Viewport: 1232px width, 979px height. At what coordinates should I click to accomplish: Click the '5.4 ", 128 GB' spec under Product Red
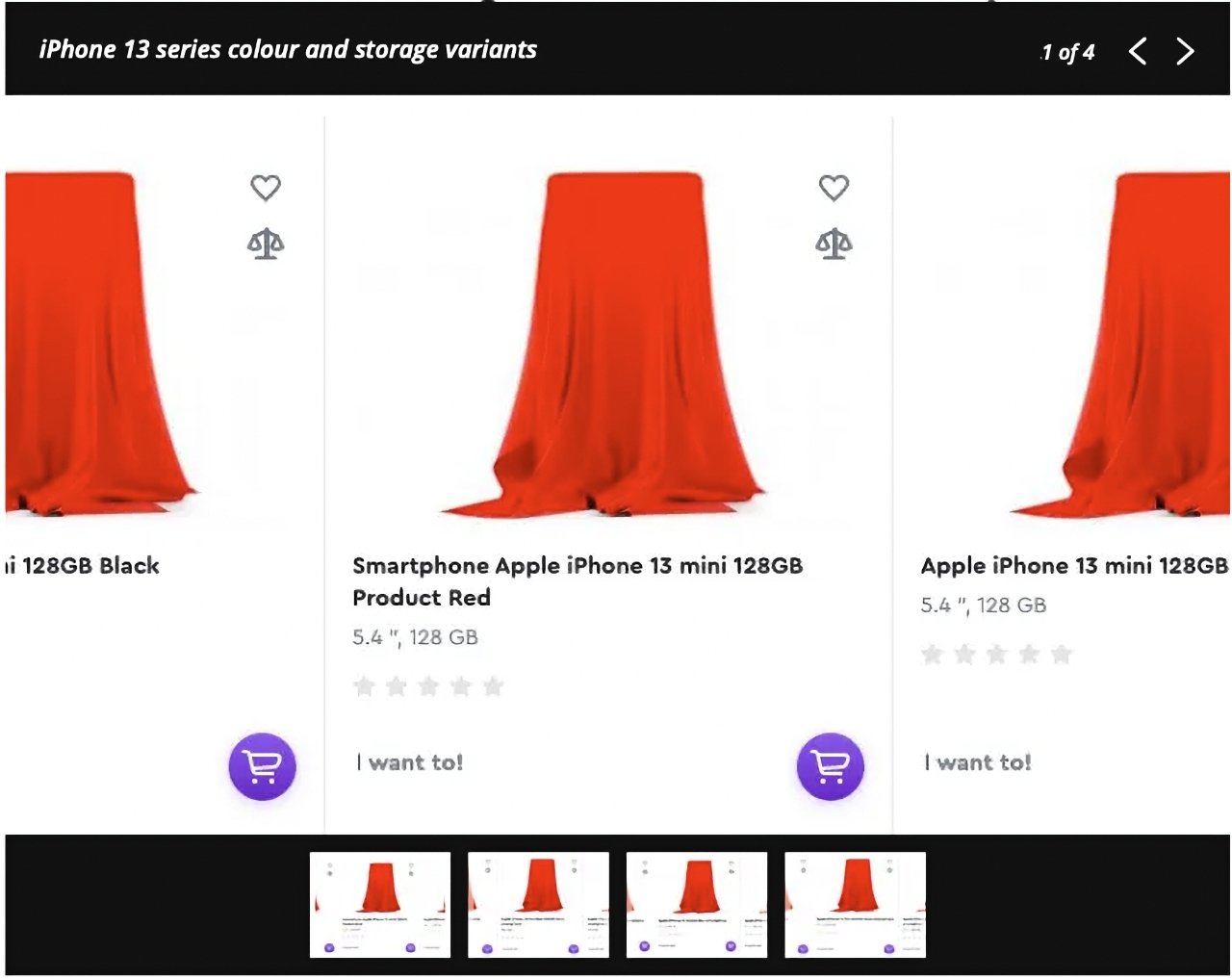[415, 637]
